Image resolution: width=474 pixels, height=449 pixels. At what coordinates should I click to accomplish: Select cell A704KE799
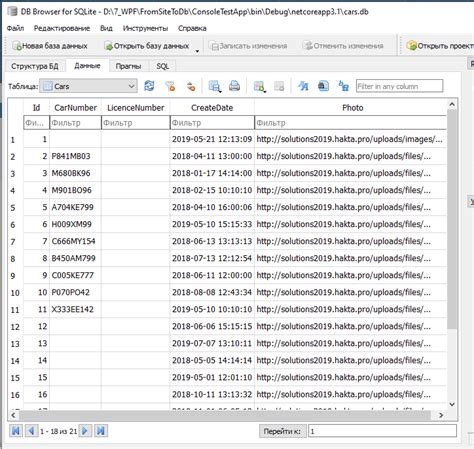(75, 207)
